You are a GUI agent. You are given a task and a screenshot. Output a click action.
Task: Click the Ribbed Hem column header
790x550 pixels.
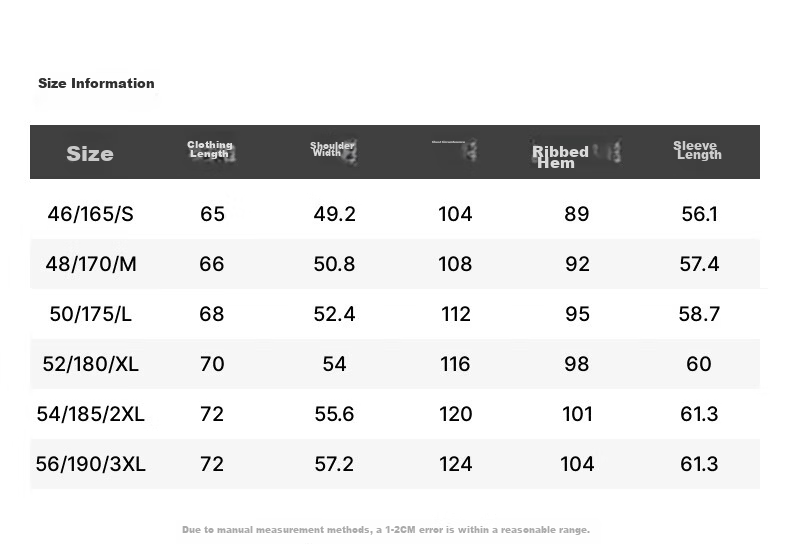coord(560,157)
